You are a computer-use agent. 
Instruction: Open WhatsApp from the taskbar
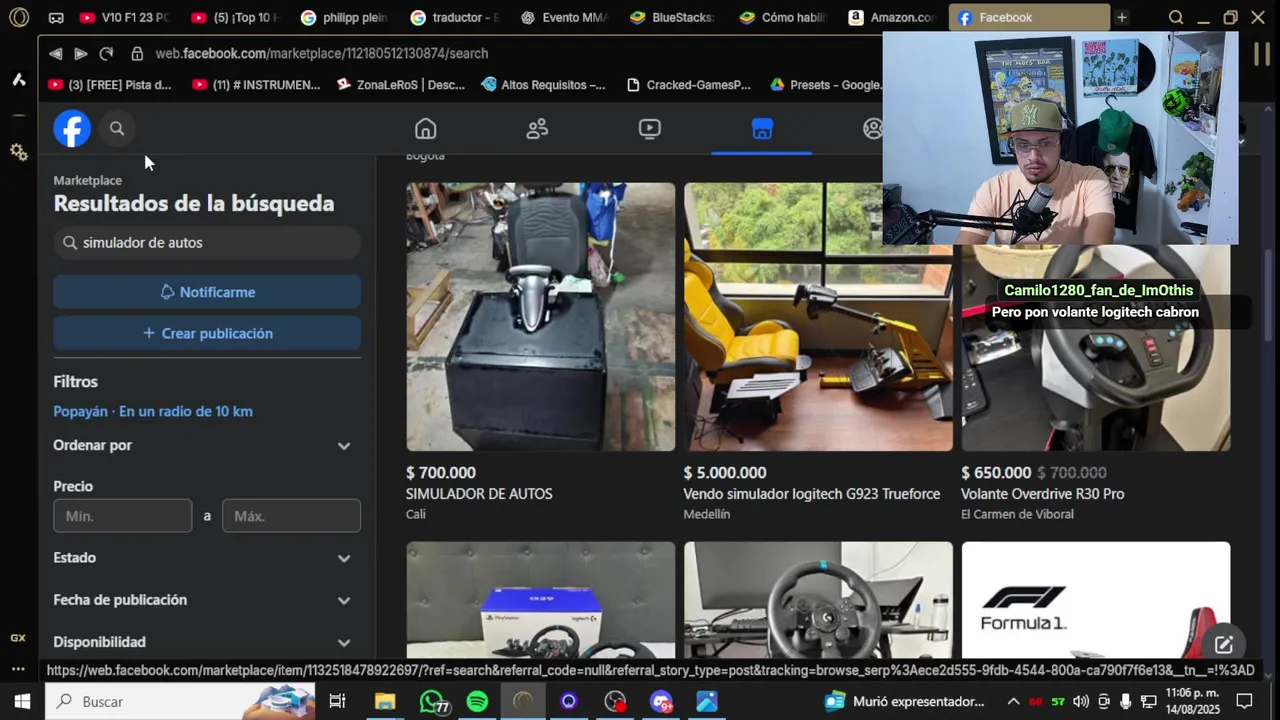click(432, 702)
